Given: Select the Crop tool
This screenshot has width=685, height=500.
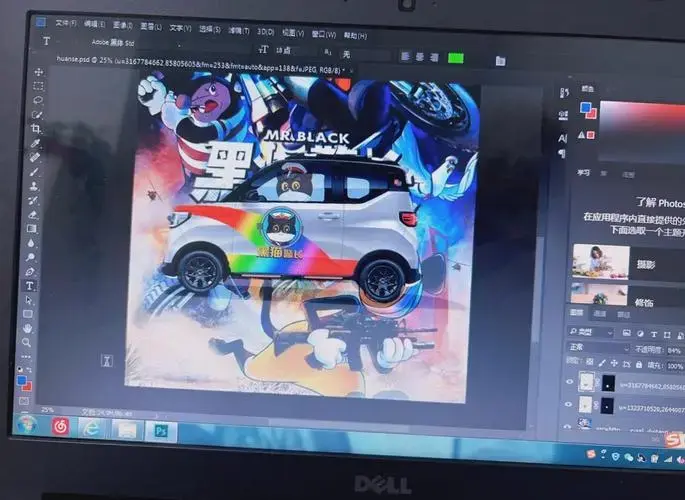Looking at the screenshot, I should (x=36, y=129).
